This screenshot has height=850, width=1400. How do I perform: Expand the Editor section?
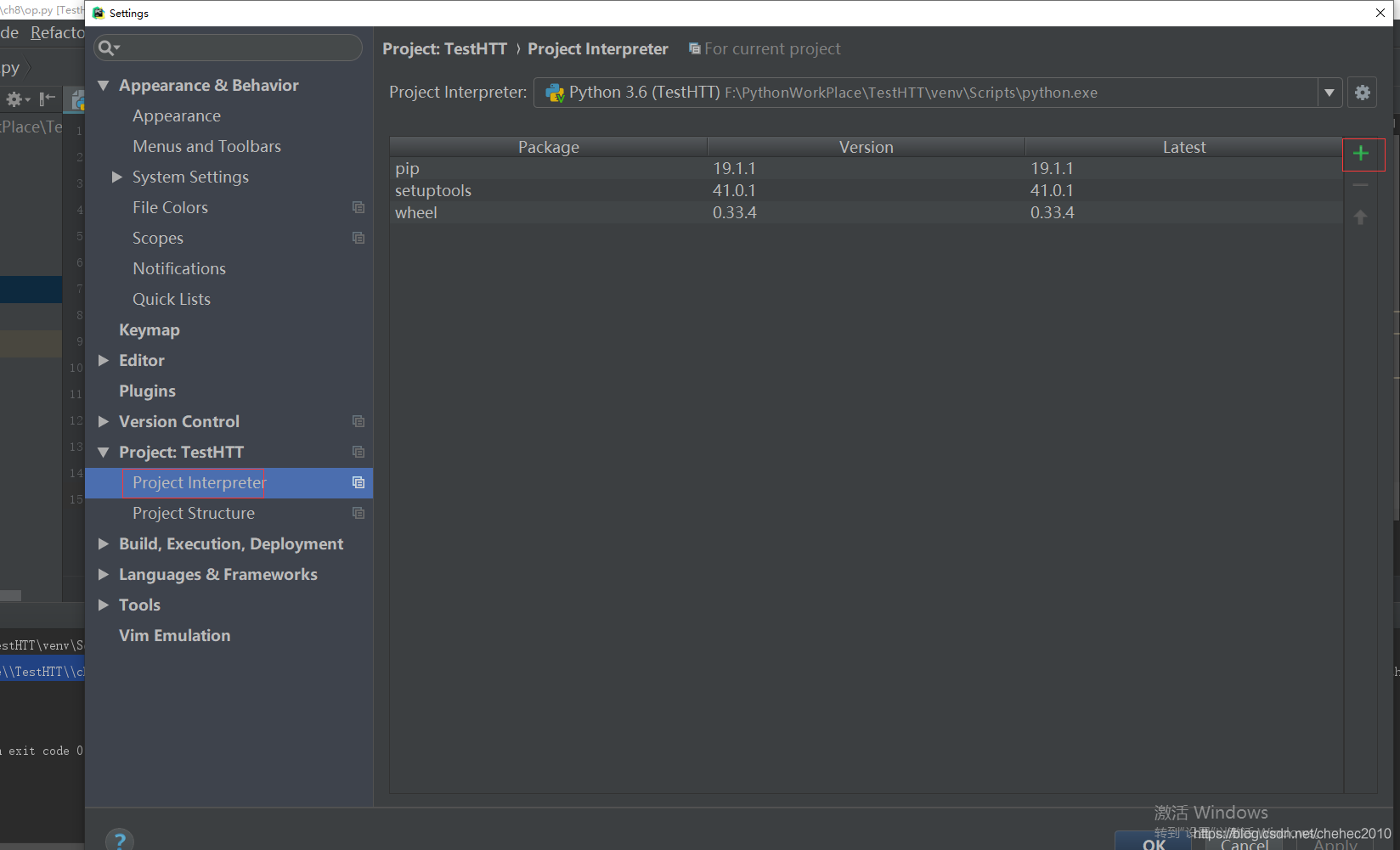104,360
